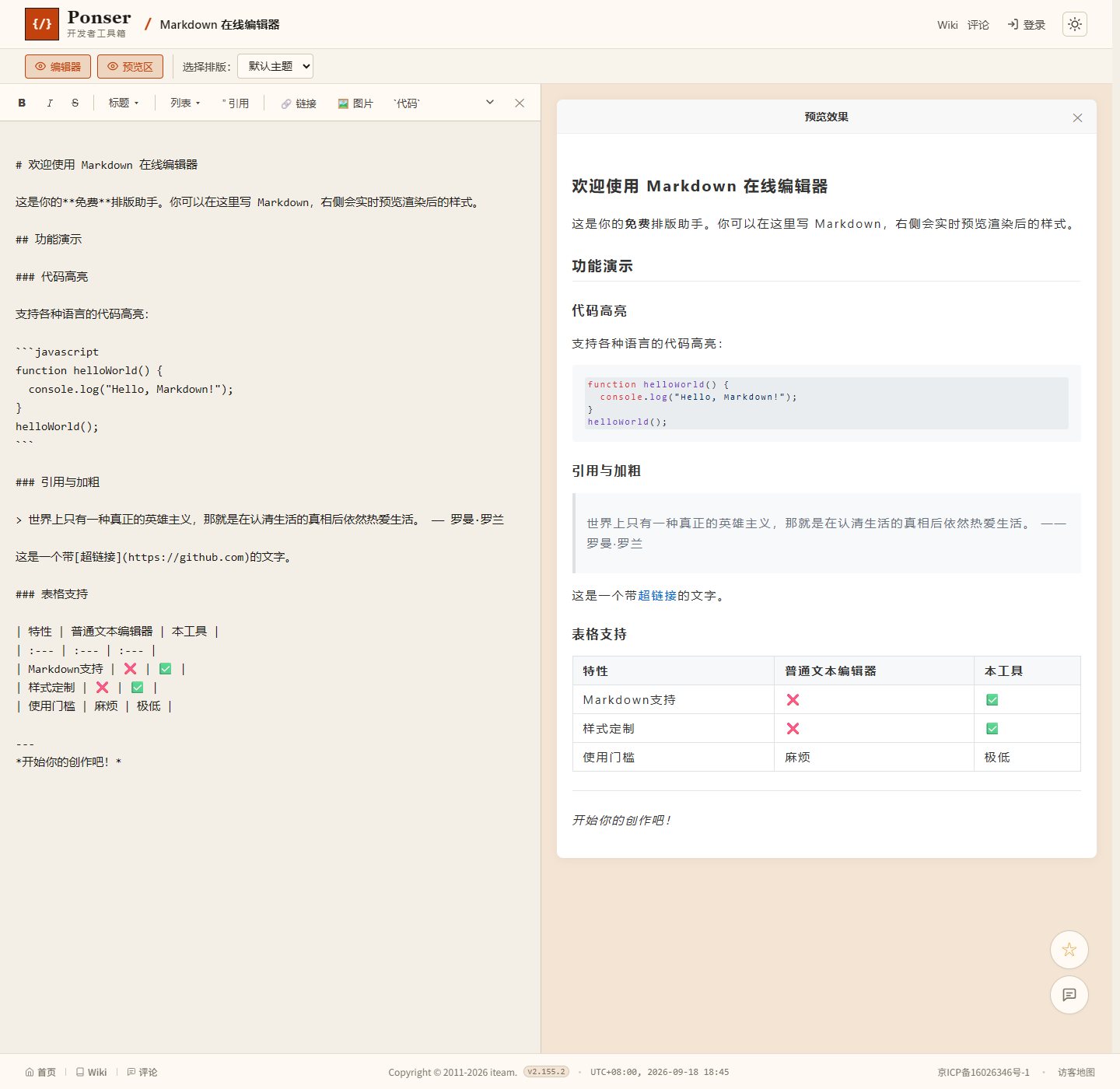Open the 京ICP备16026346号-1 footer link

(983, 1072)
